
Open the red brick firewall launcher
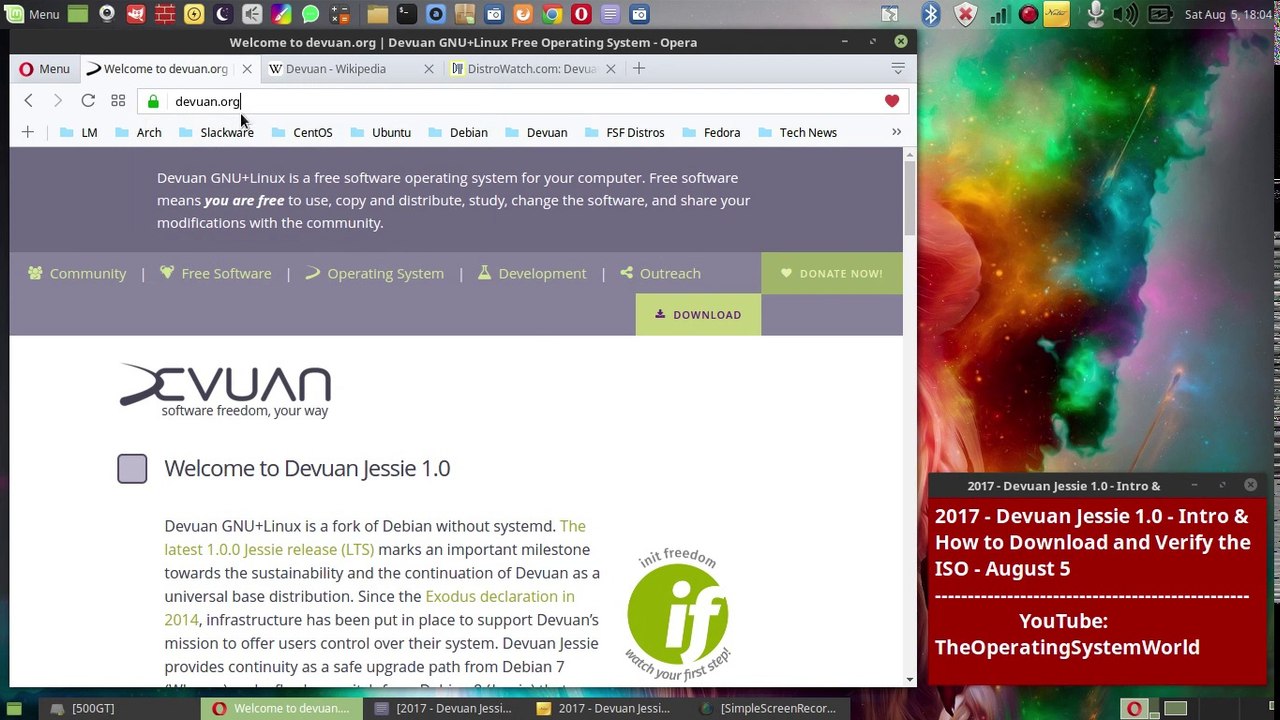click(165, 14)
